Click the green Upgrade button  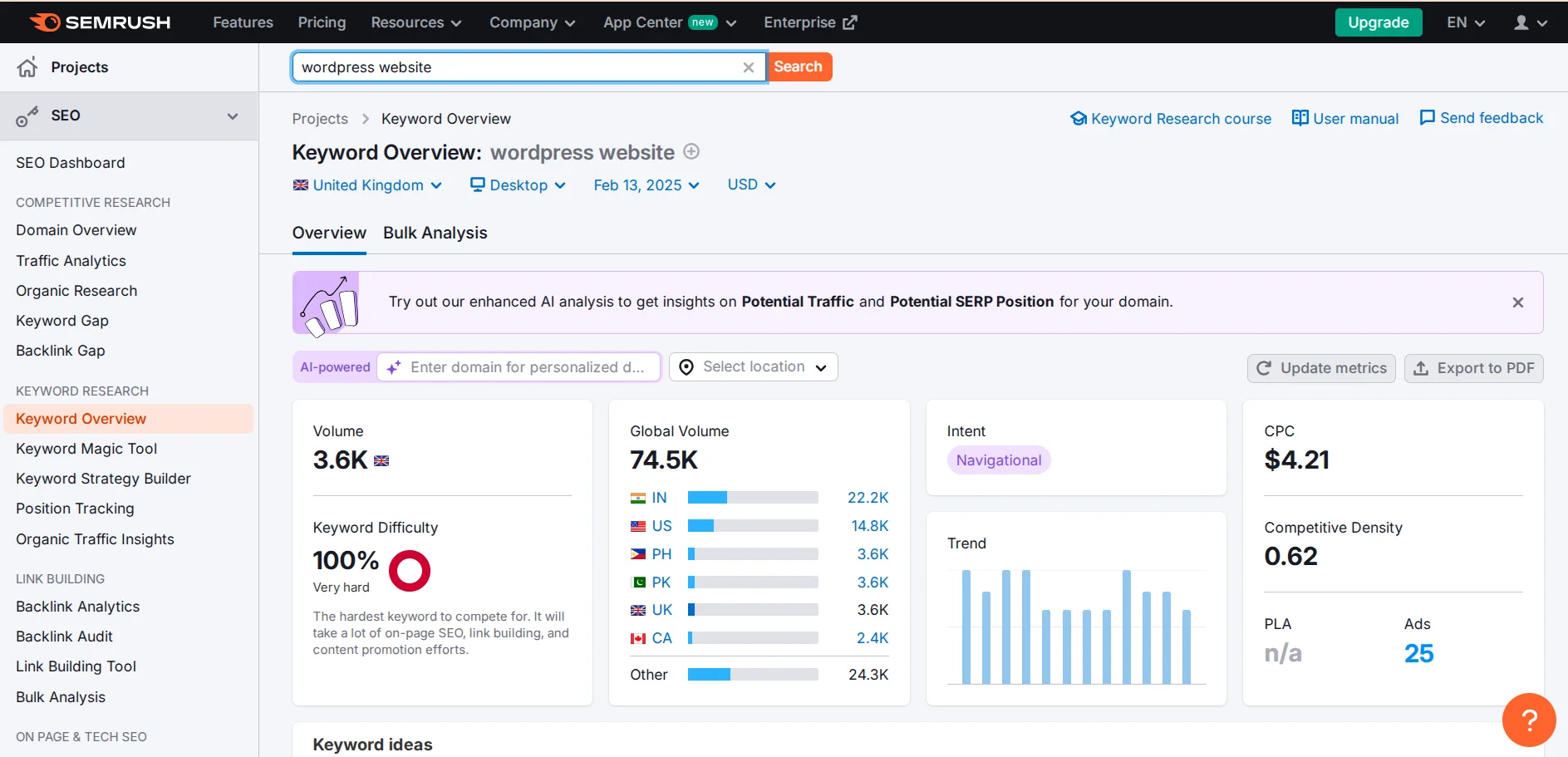pyautogui.click(x=1378, y=22)
